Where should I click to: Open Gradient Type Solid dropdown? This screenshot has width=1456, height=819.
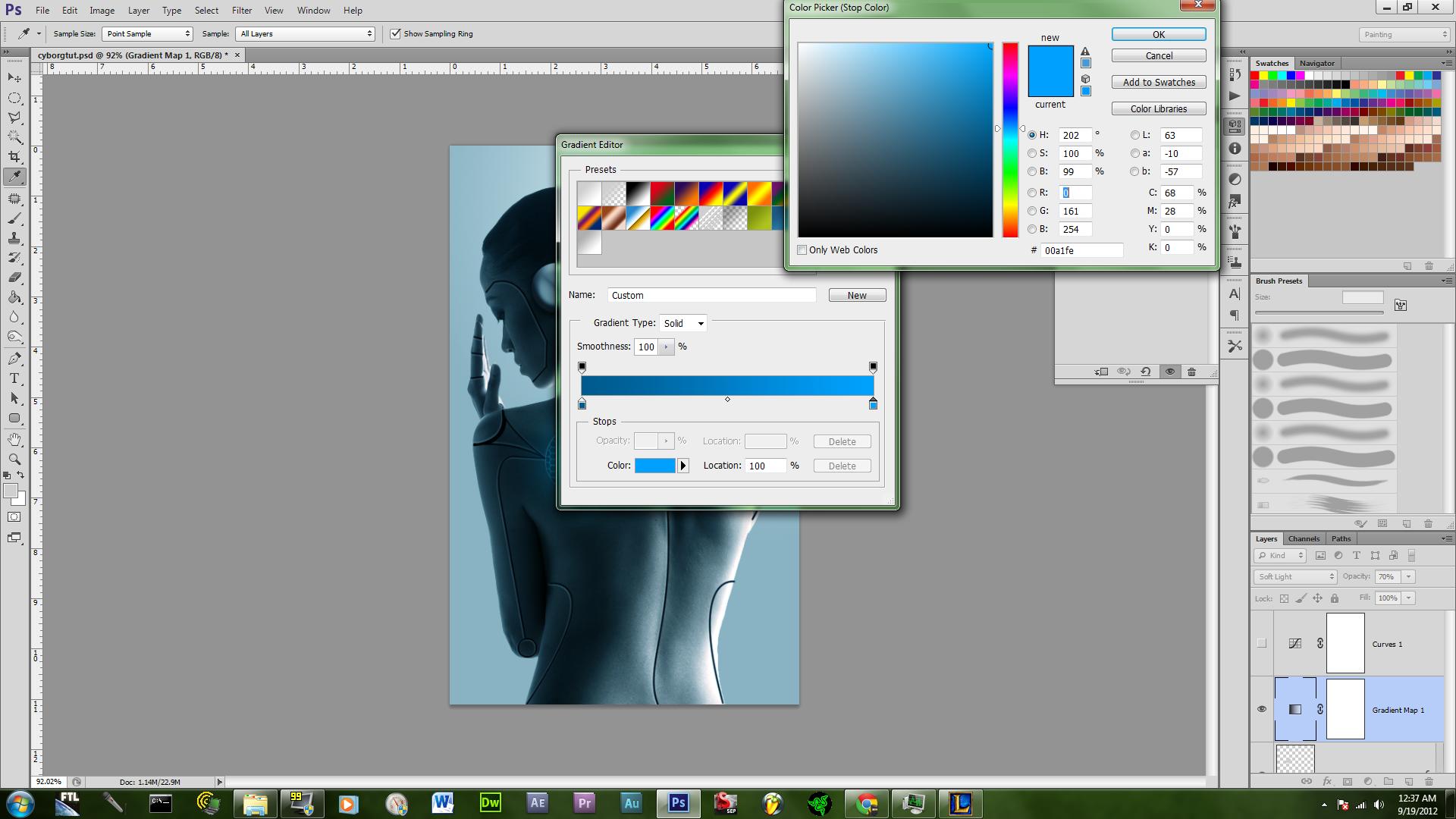tap(683, 323)
